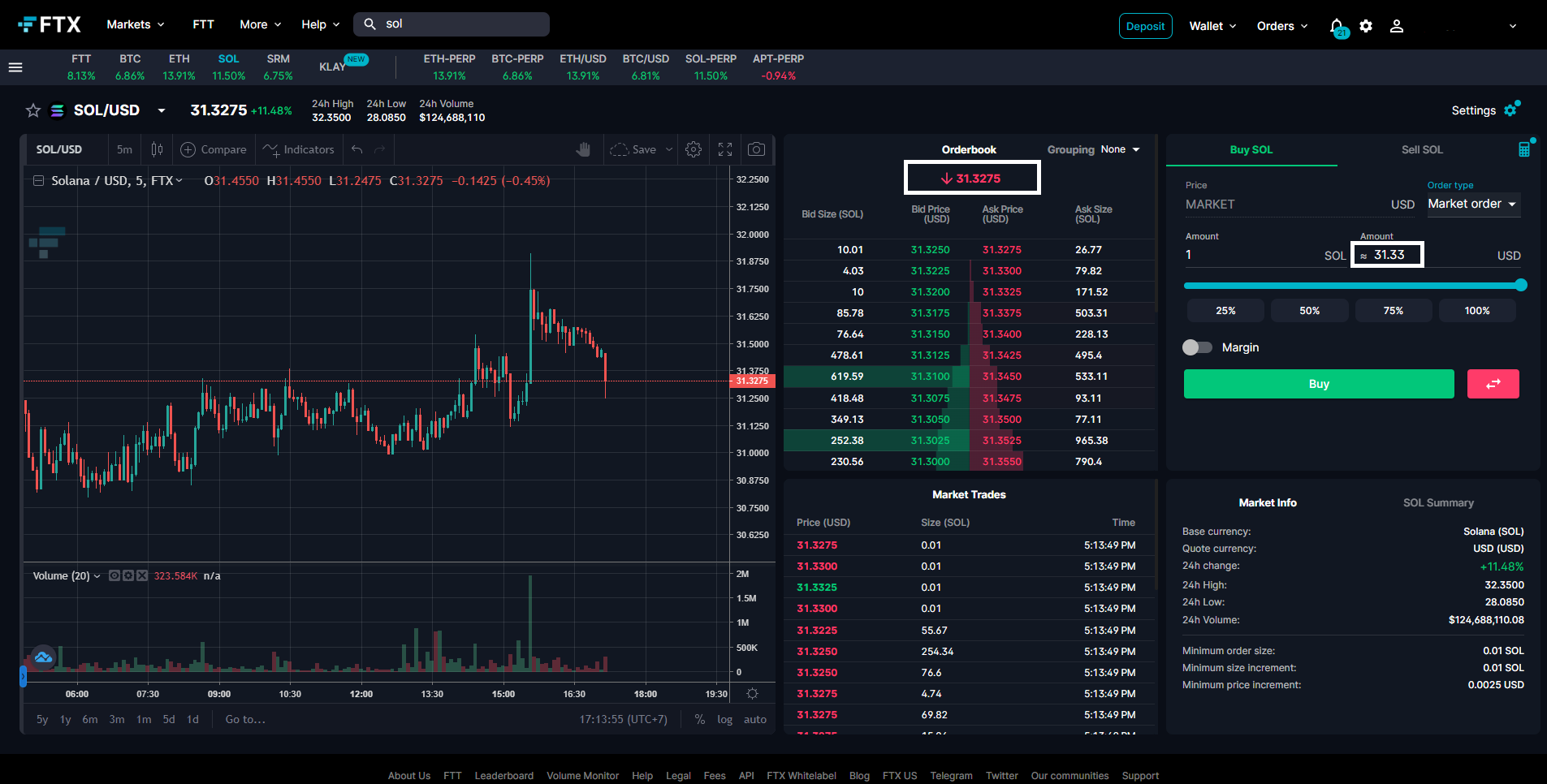Toggle the Margin switch
This screenshot has width=1547, height=784.
[1197, 347]
